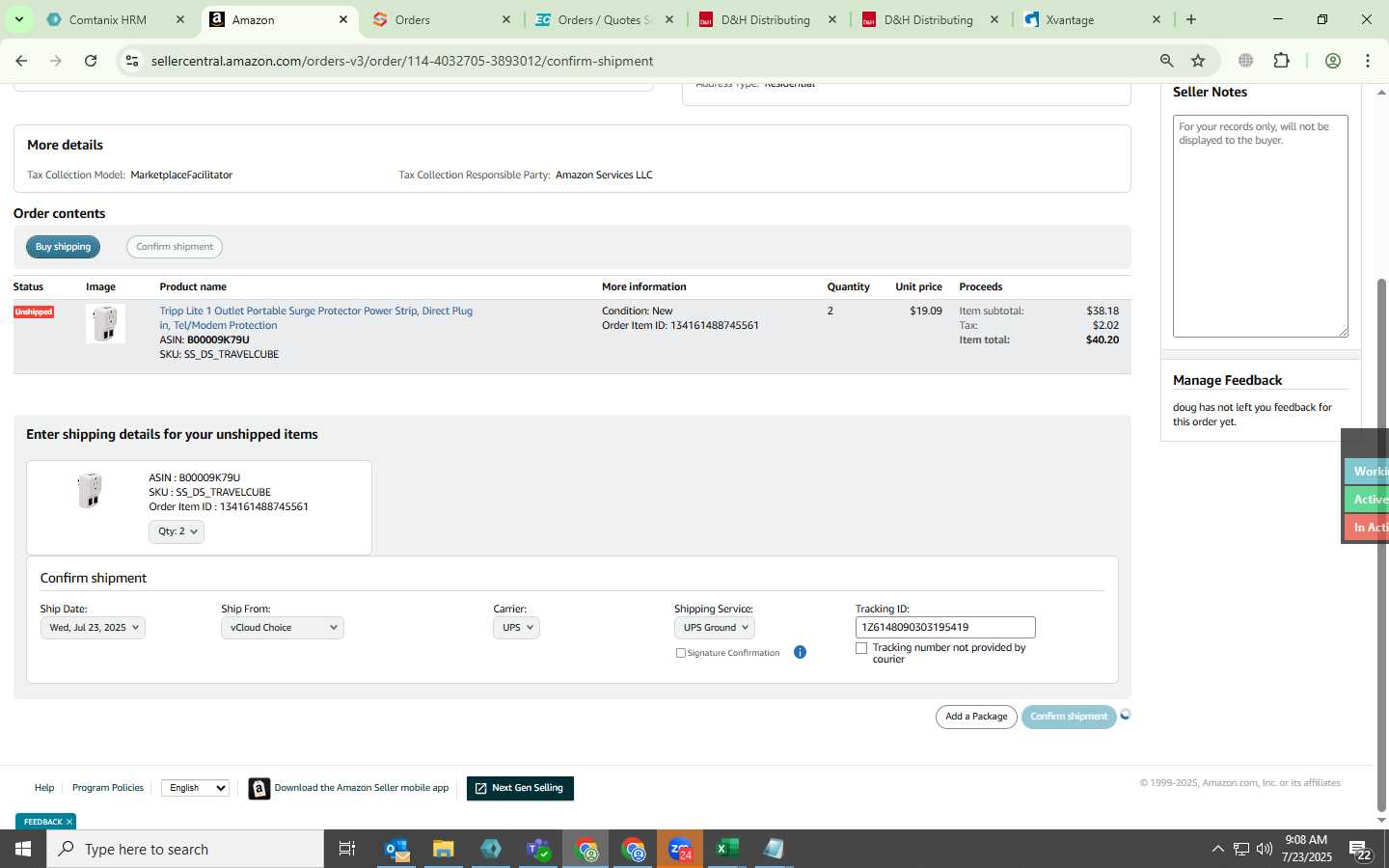Open the Ship From vCloud Choice dropdown
The height and width of the screenshot is (868, 1389).
coord(283,628)
